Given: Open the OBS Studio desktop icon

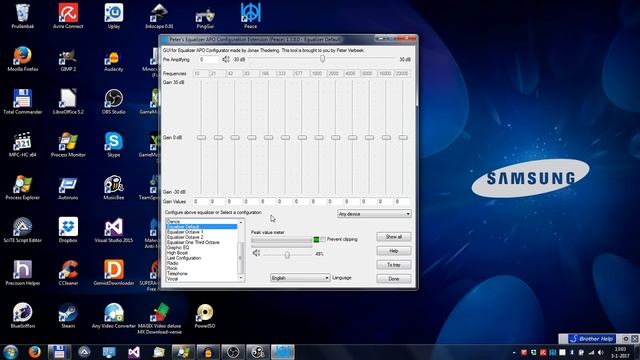Looking at the screenshot, I should coord(113,102).
